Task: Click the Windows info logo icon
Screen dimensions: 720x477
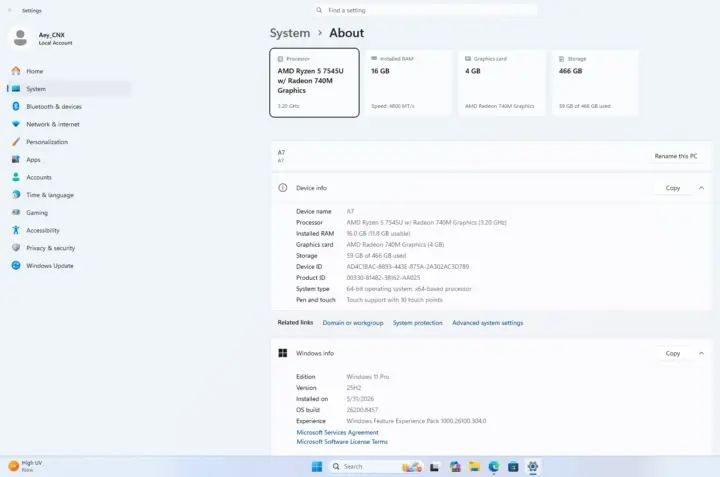Action: coord(283,353)
